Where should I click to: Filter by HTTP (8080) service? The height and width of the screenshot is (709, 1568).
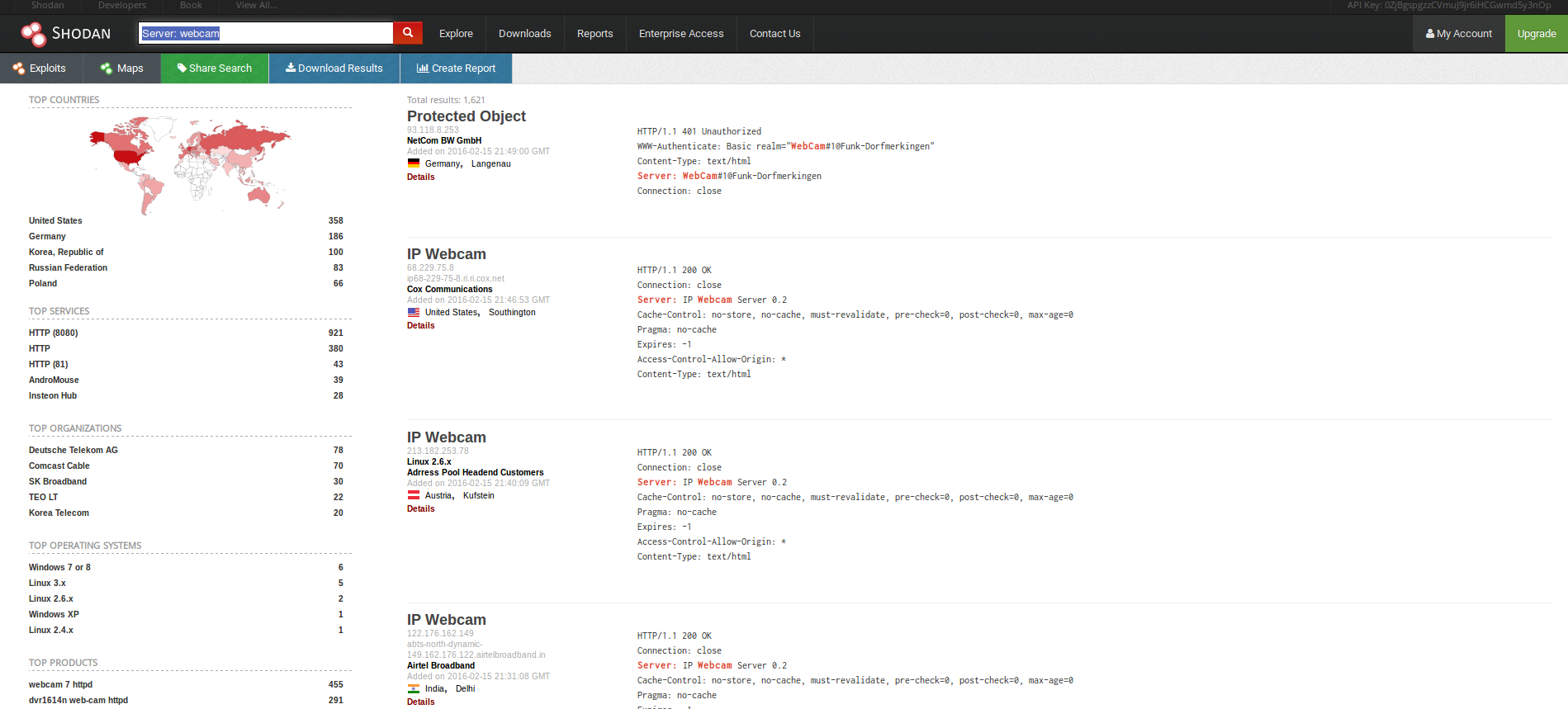[x=53, y=333]
